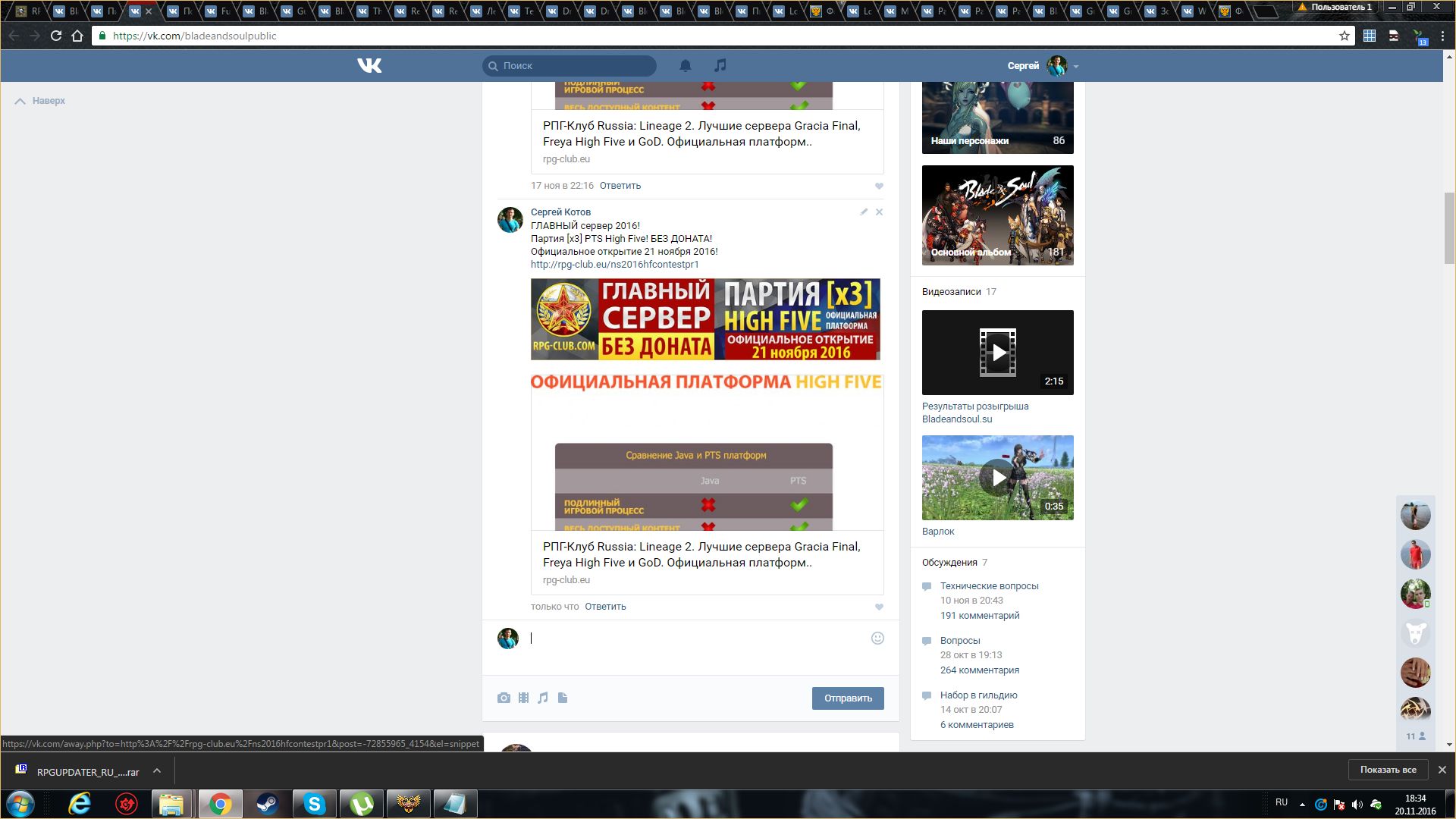Show hidden system tray icons
Viewport: 1456px width, 819px height.
1302,805
